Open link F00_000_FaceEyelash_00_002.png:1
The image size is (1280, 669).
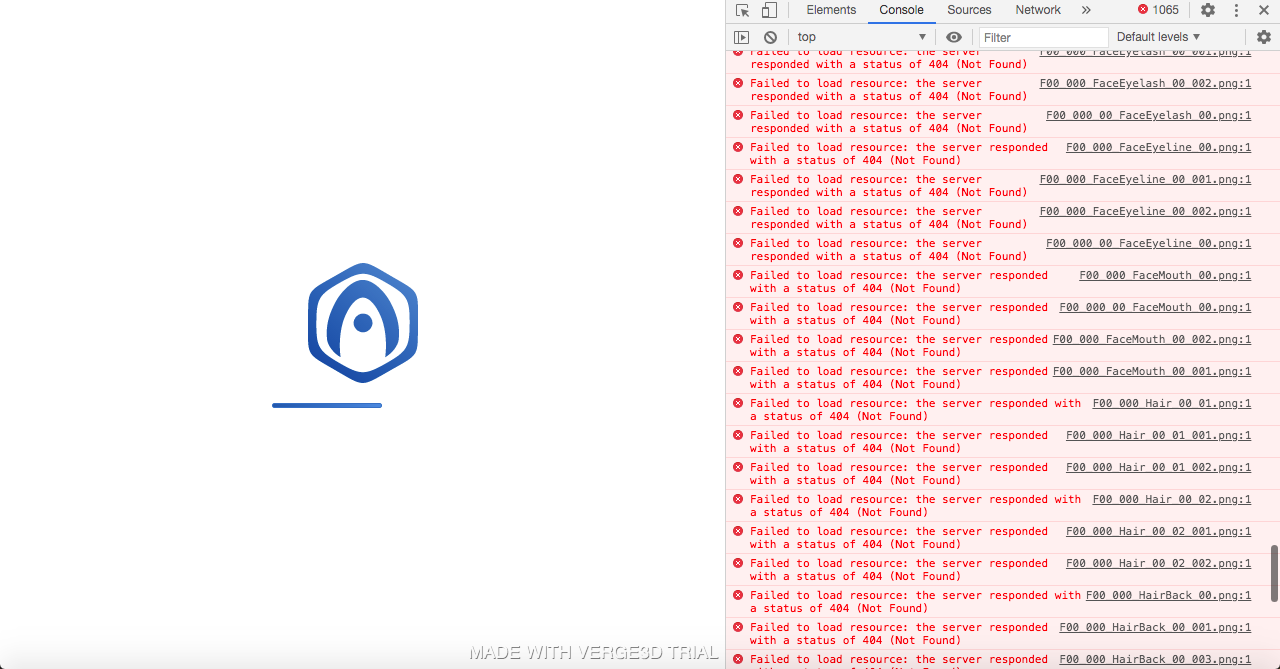(x=1145, y=83)
